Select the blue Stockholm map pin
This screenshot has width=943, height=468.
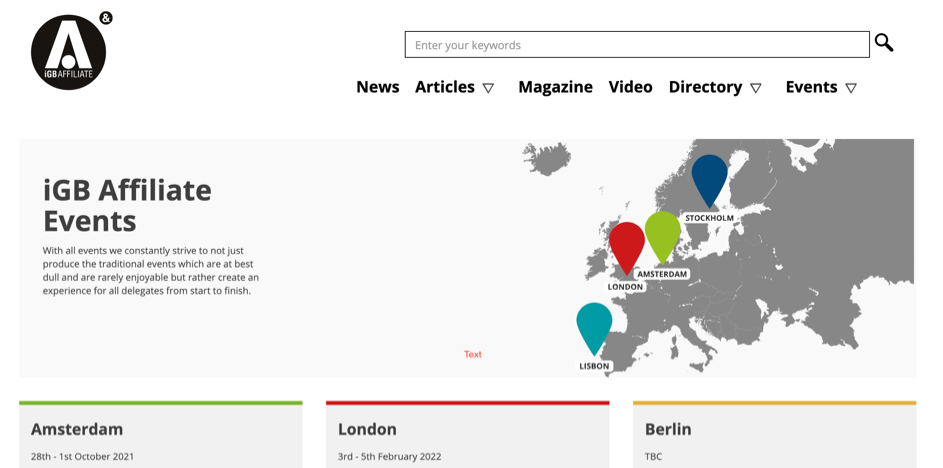pyautogui.click(x=709, y=178)
